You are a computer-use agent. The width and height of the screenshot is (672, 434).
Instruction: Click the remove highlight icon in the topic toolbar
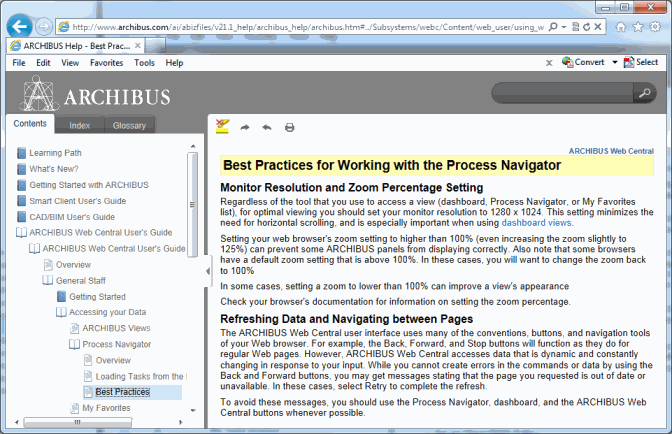222,127
